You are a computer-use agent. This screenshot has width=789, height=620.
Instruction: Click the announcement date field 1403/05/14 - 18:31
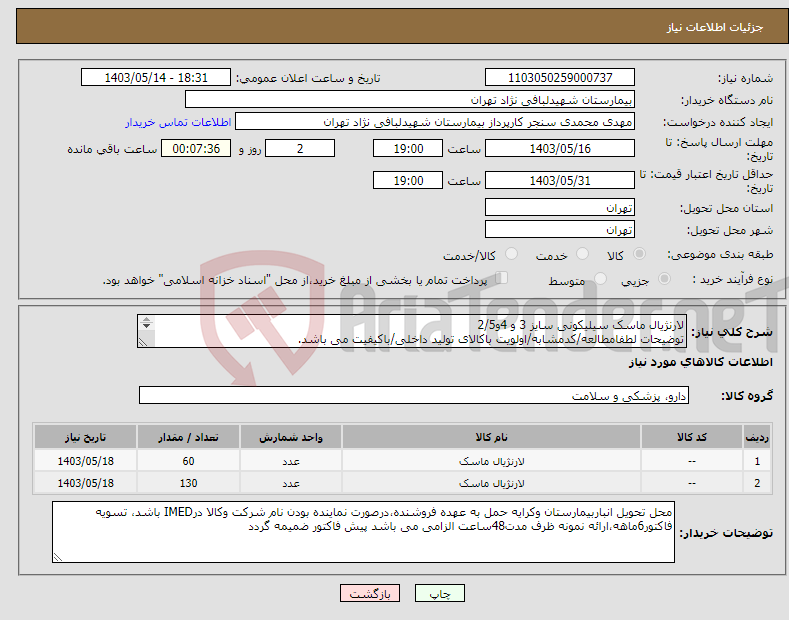[x=156, y=78]
